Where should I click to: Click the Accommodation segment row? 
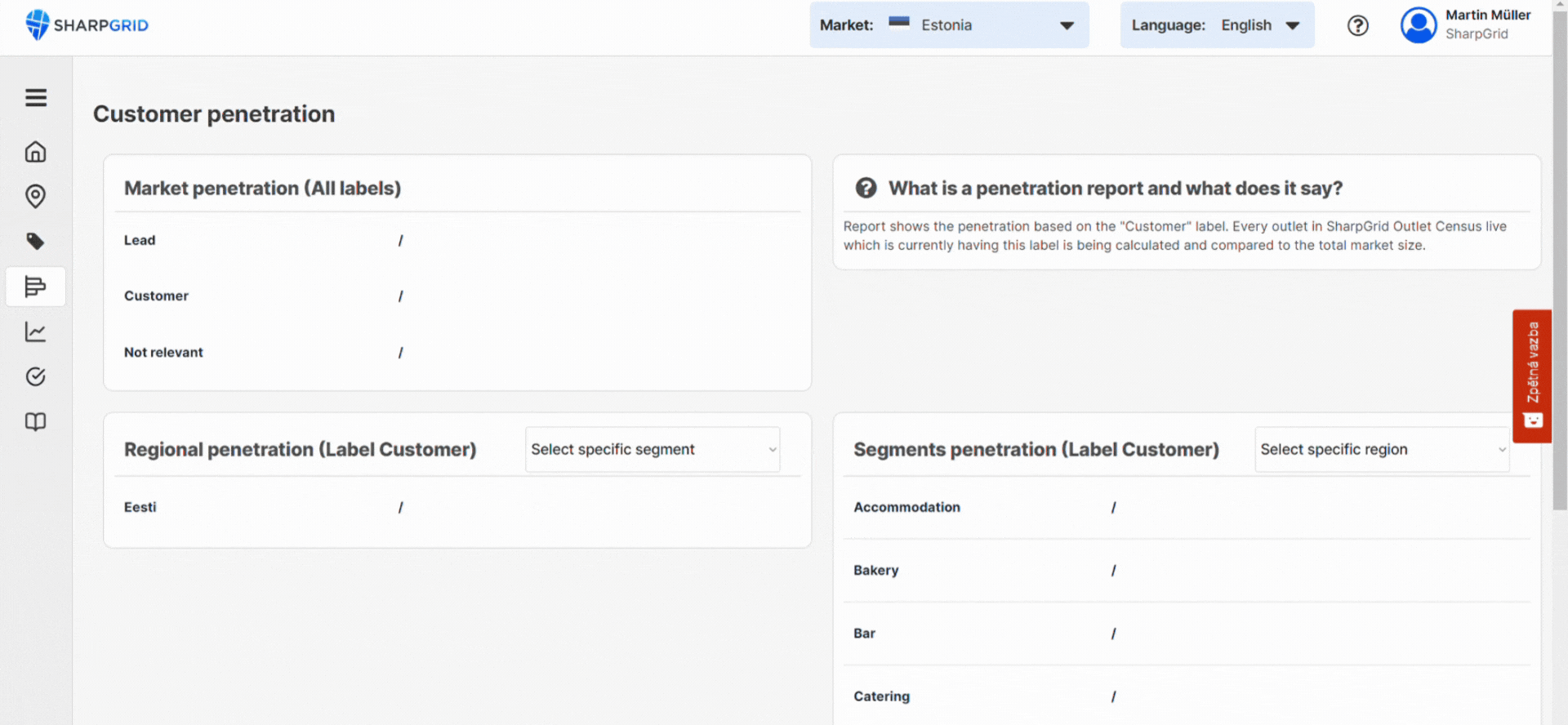tap(906, 507)
